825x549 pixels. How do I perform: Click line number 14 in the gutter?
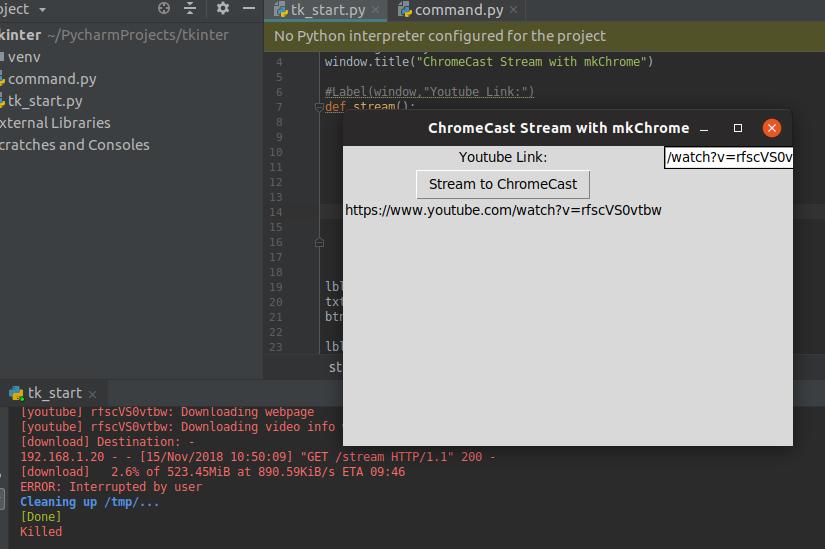pos(276,213)
